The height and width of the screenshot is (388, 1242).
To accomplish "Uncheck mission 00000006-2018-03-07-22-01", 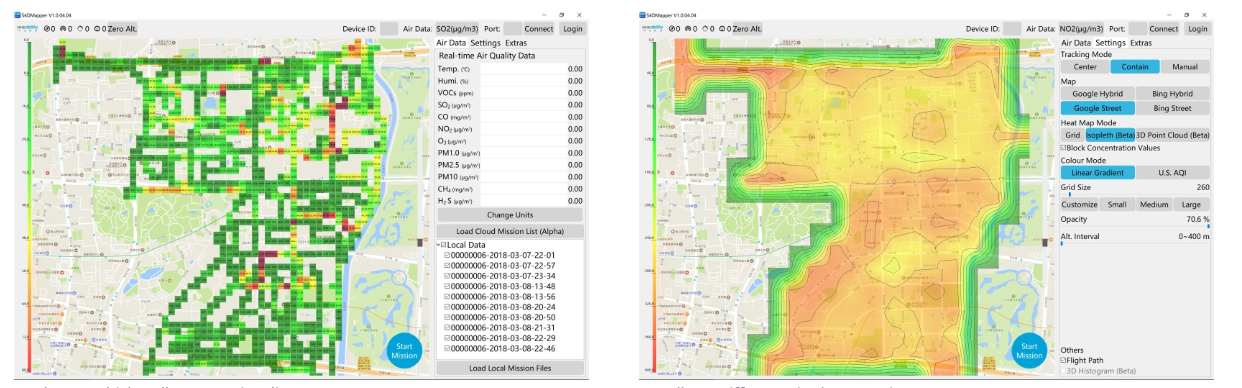I will [447, 255].
